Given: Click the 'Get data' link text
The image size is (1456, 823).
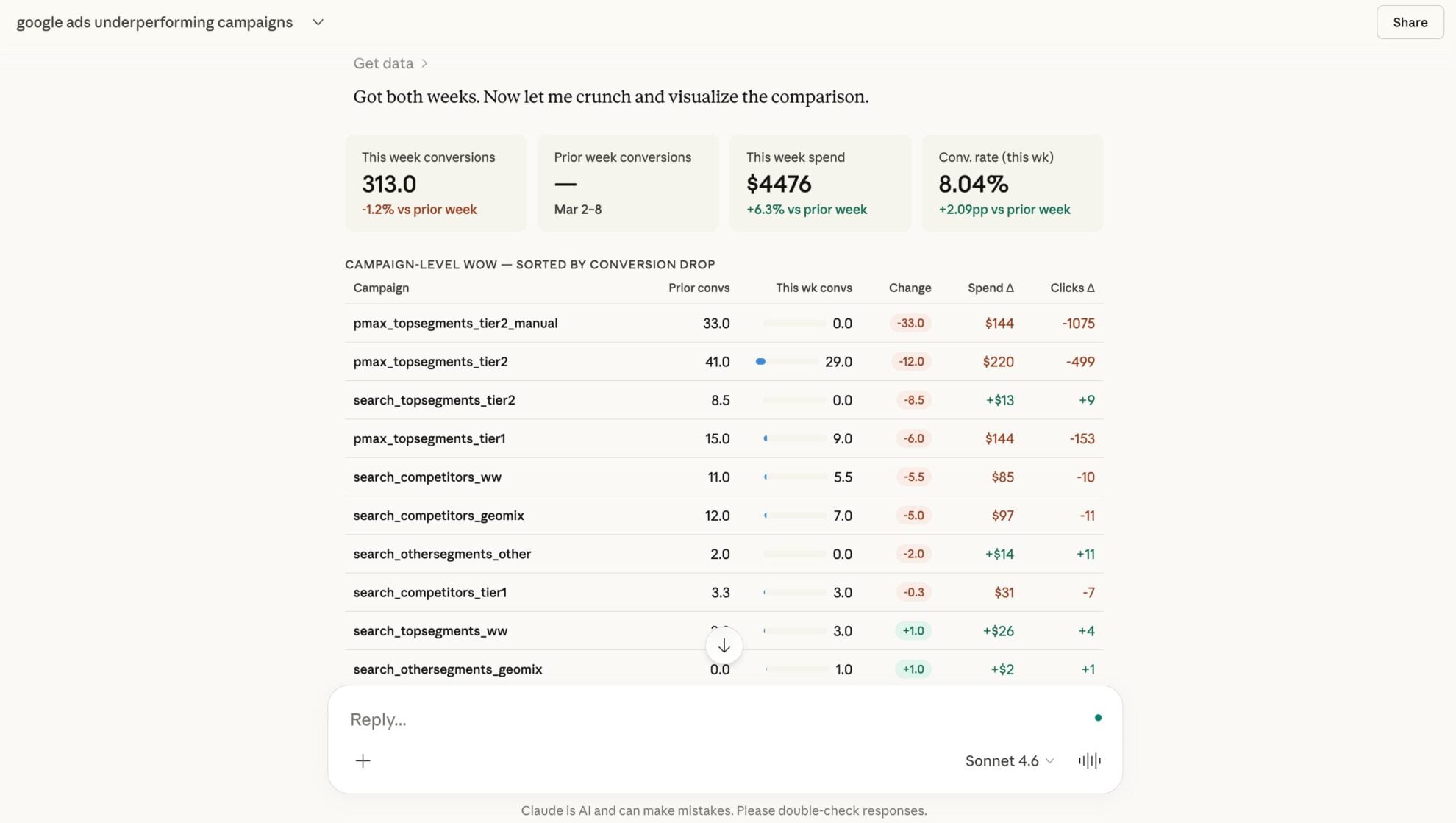Looking at the screenshot, I should pos(383,63).
